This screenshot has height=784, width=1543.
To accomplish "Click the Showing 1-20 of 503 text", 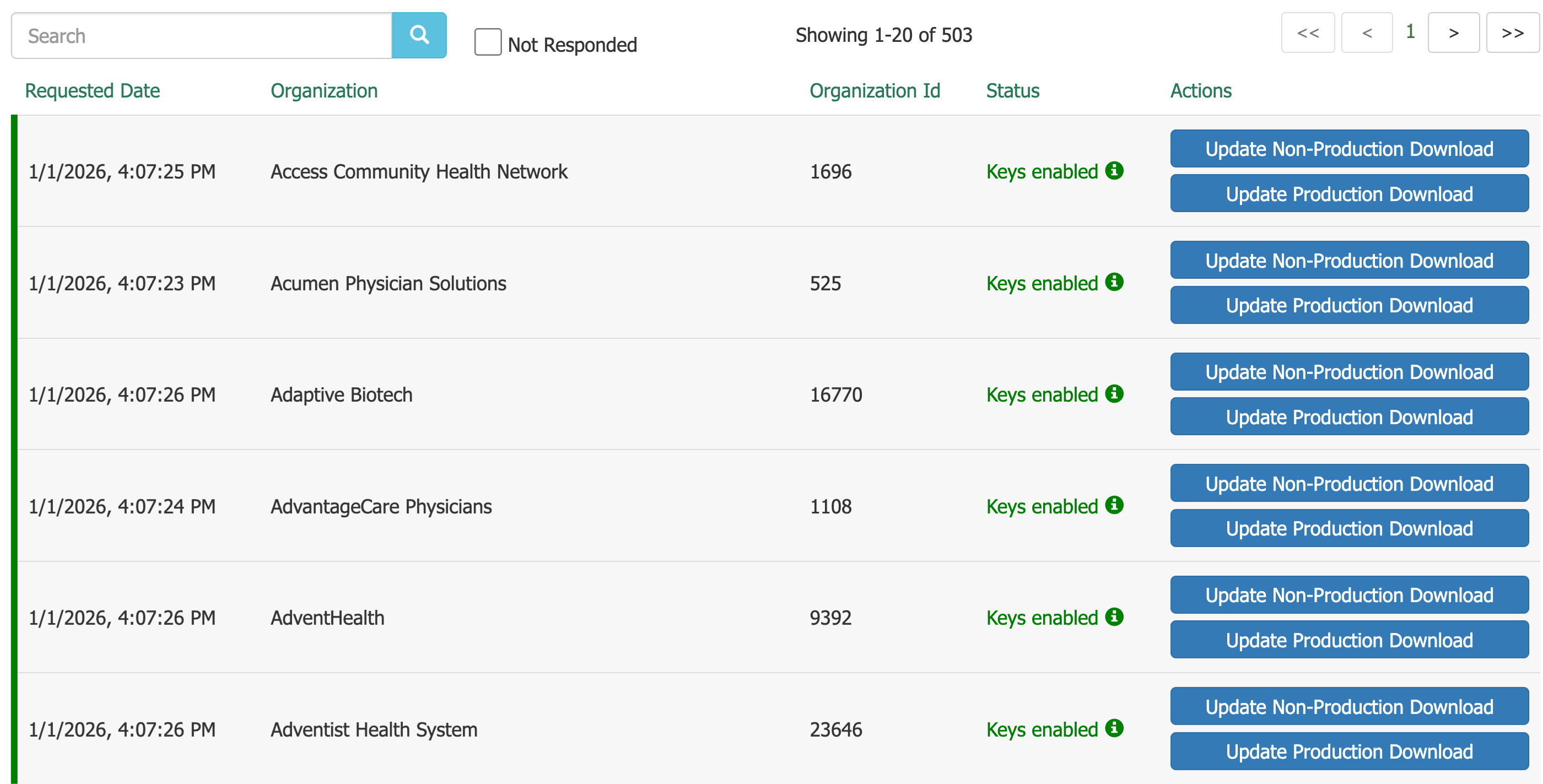I will coord(883,35).
